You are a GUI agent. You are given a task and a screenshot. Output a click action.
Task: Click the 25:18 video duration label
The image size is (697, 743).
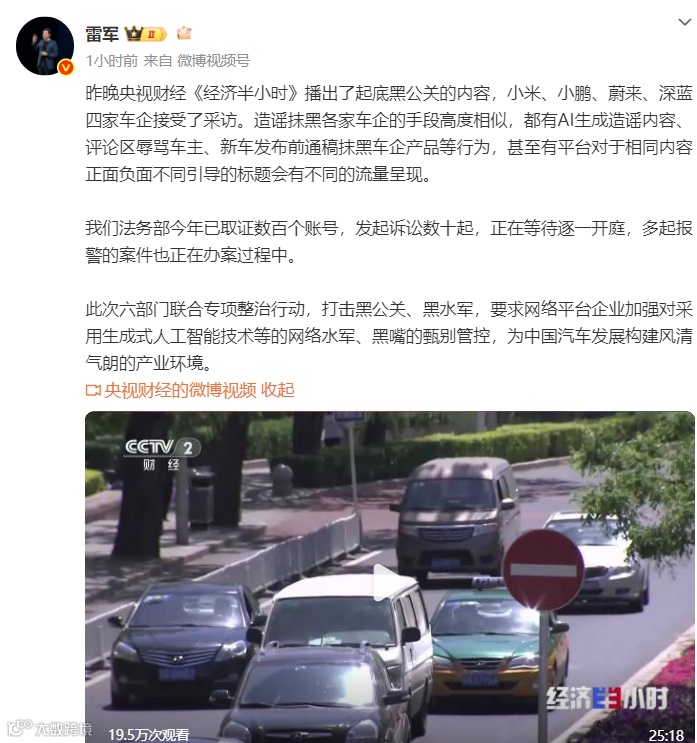tap(666, 735)
